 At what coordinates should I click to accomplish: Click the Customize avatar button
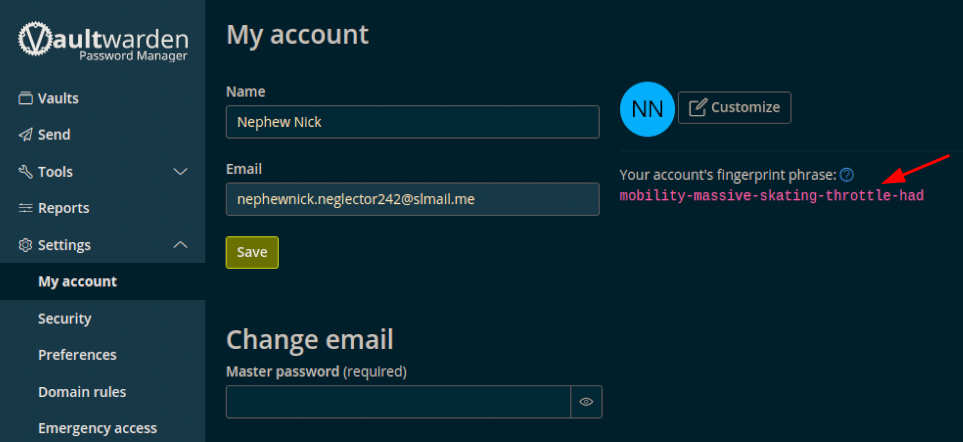(x=735, y=107)
